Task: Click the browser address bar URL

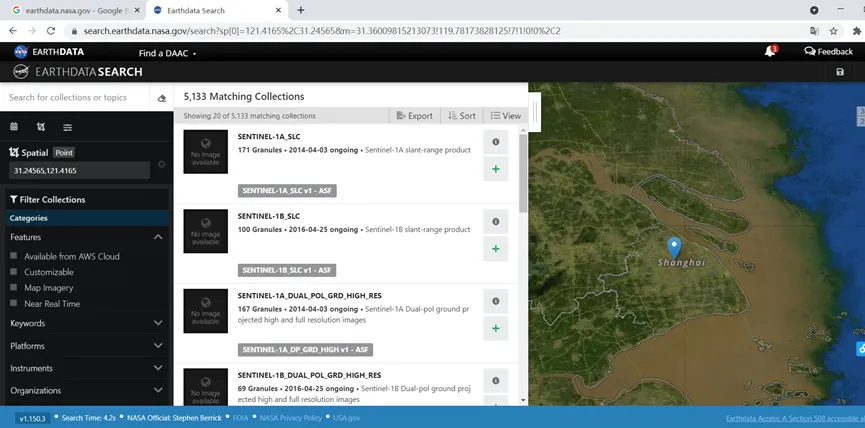Action: 322,31
